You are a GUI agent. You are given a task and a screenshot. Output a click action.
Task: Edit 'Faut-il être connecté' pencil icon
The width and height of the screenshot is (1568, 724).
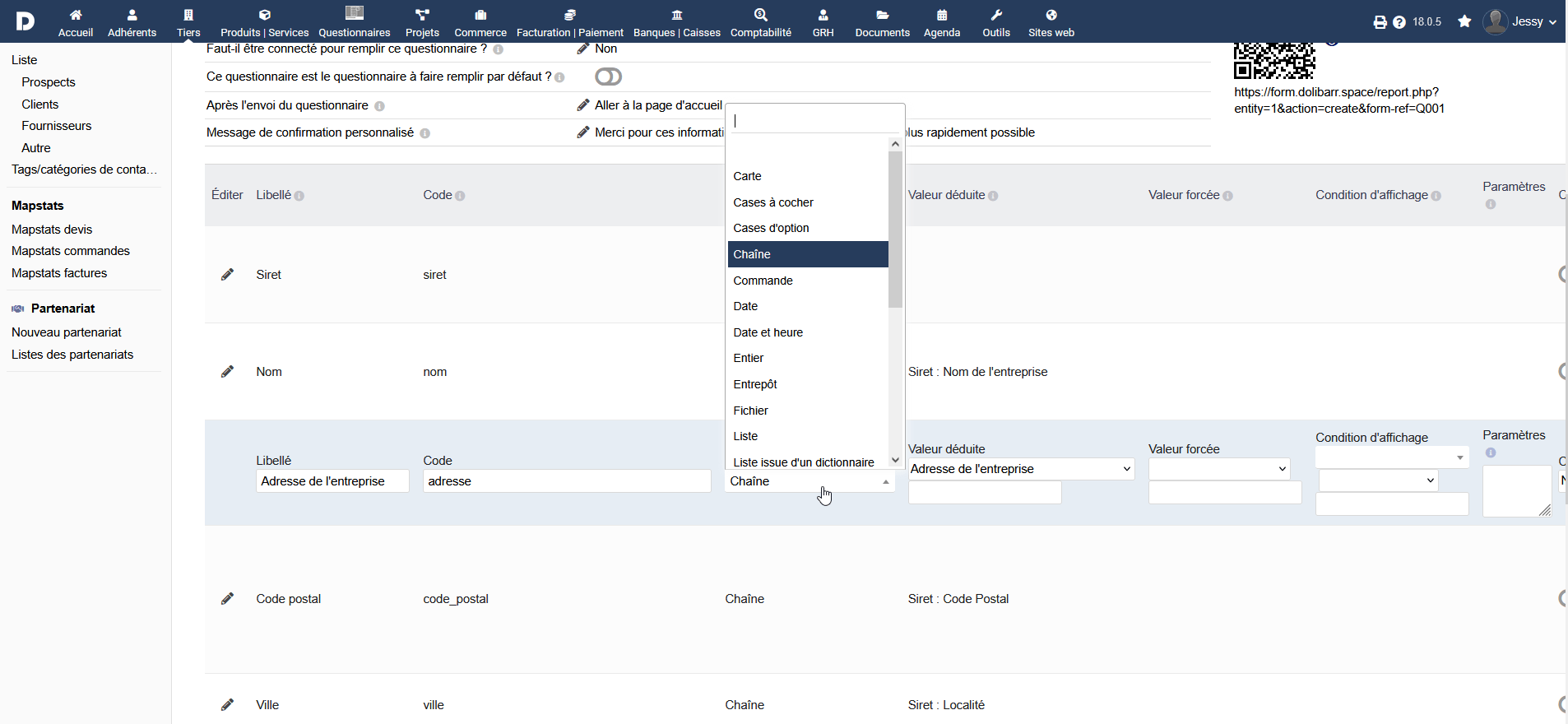tap(583, 49)
